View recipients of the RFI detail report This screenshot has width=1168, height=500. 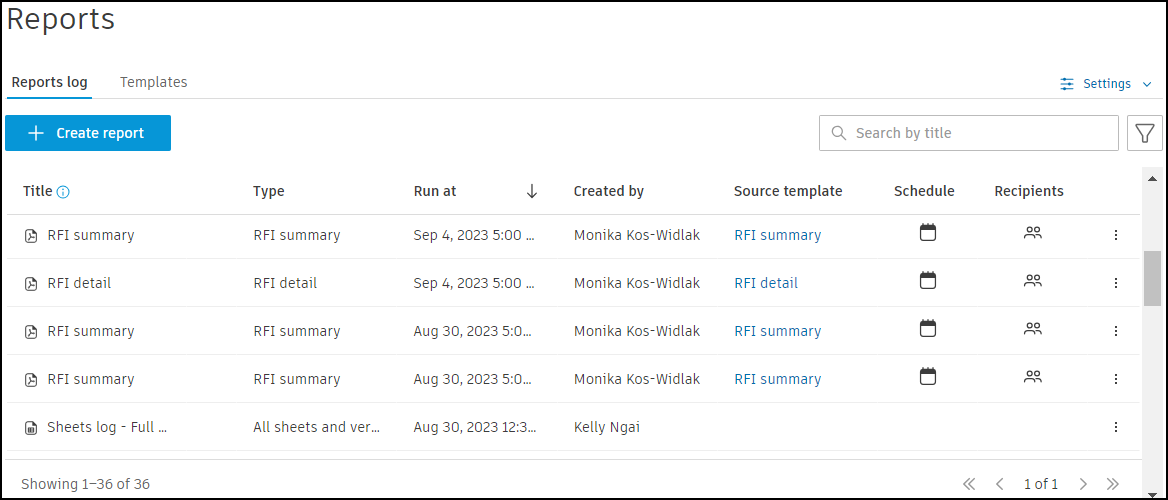(1033, 281)
